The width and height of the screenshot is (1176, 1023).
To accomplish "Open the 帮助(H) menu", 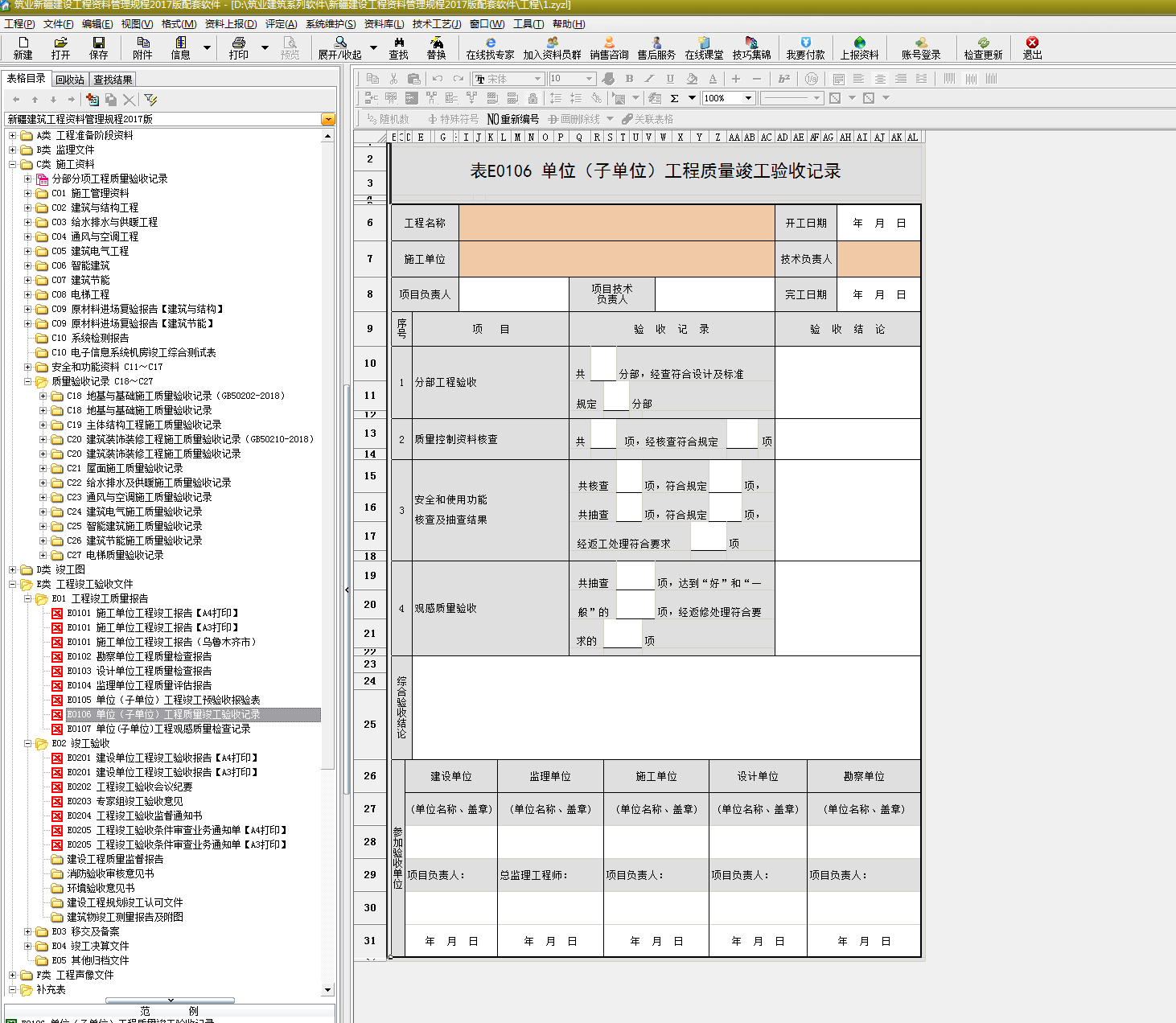I will click(x=569, y=24).
